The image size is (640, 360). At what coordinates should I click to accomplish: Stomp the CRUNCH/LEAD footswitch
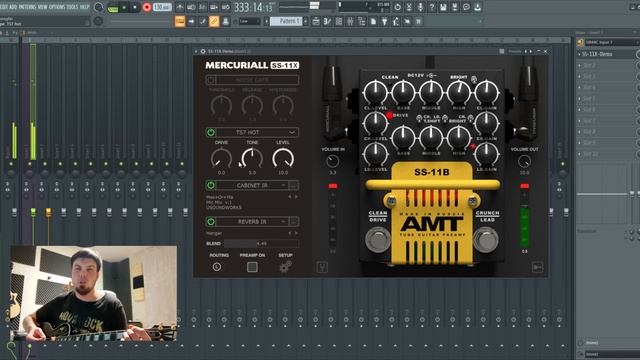(486, 240)
